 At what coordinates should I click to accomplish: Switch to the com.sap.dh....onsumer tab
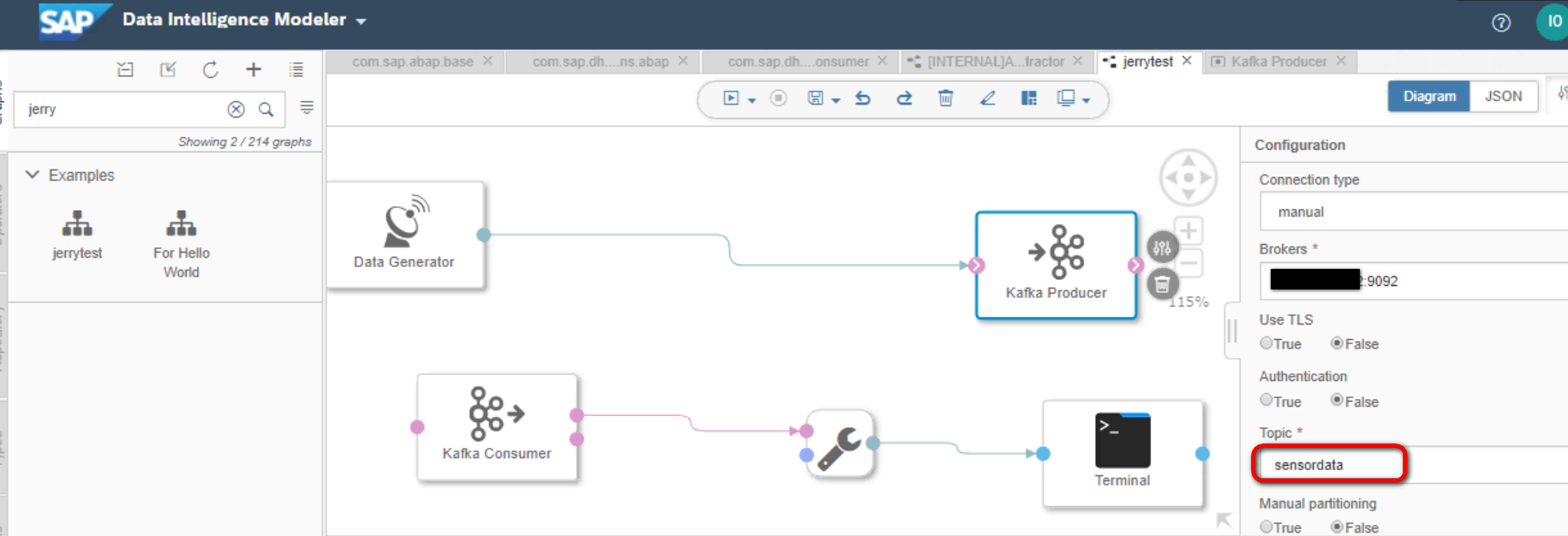798,62
